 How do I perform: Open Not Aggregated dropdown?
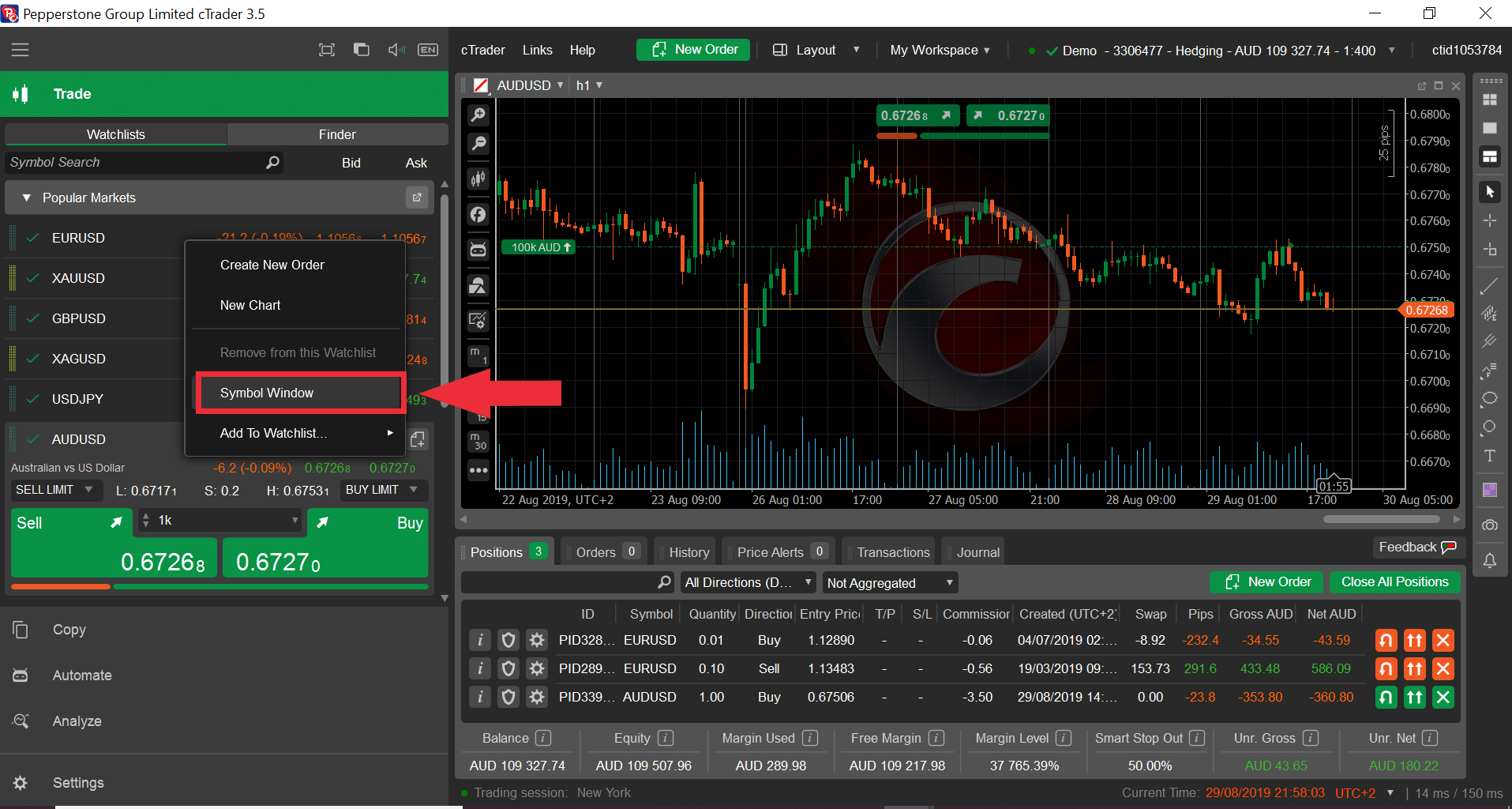(890, 583)
